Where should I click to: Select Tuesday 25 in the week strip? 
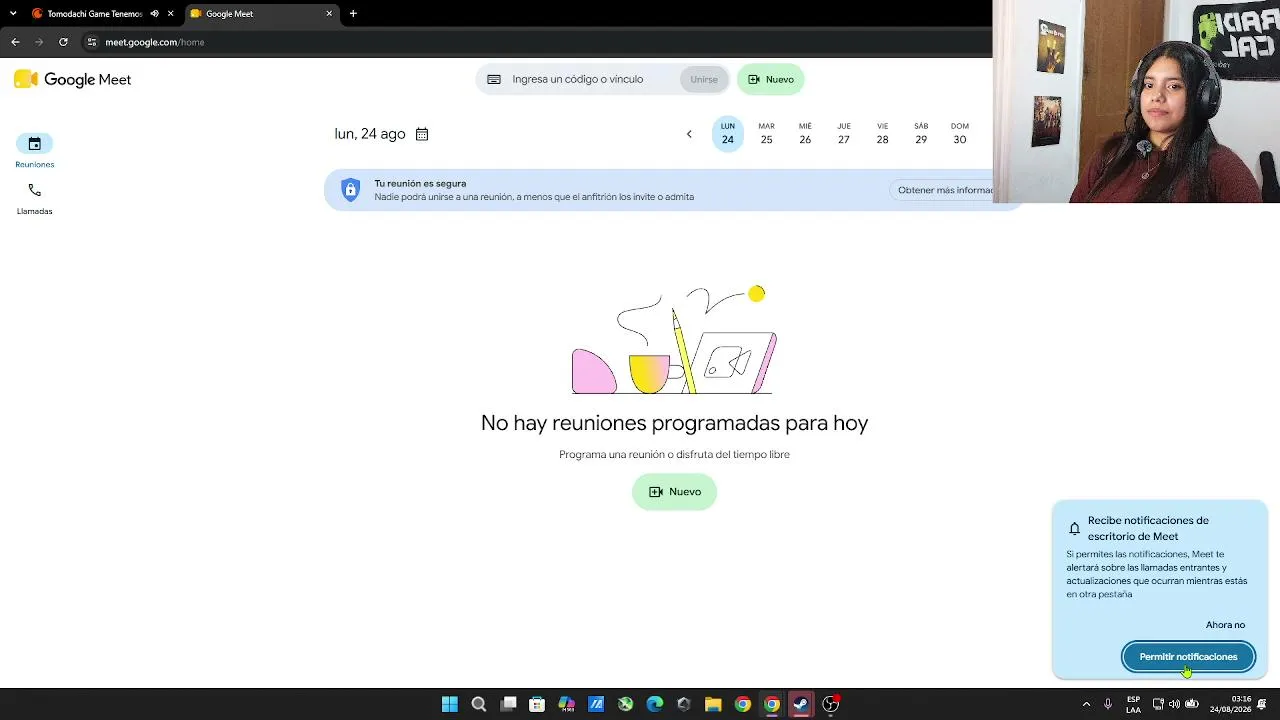pos(766,134)
